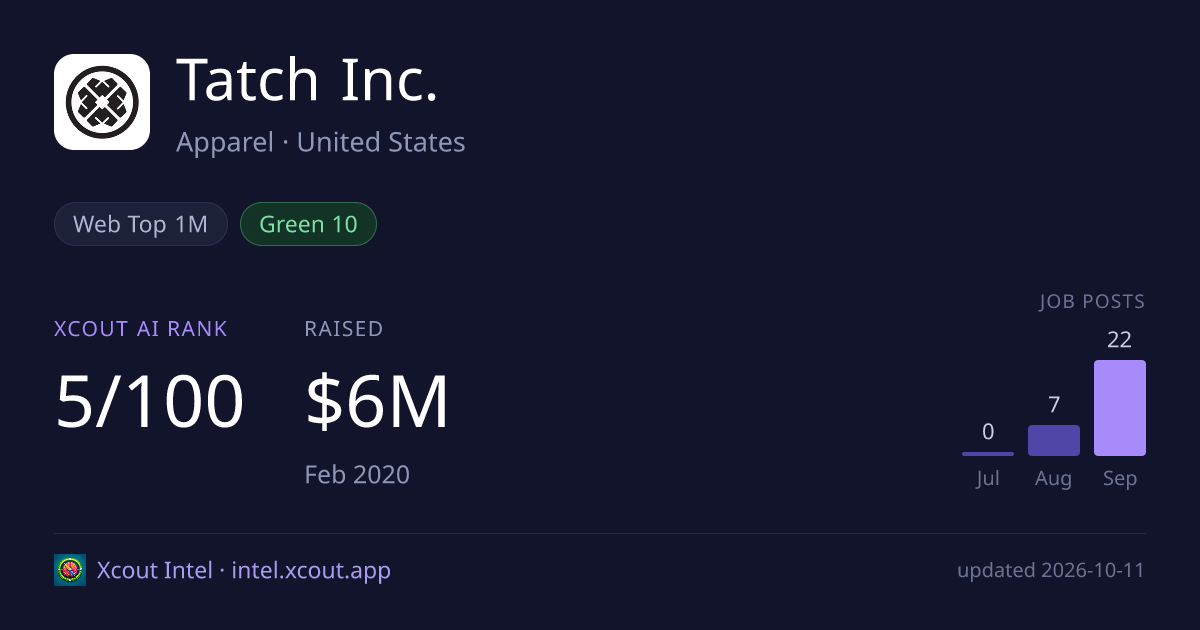Click the Apparel · United States subtitle
This screenshot has width=1200, height=630.
(x=321, y=142)
